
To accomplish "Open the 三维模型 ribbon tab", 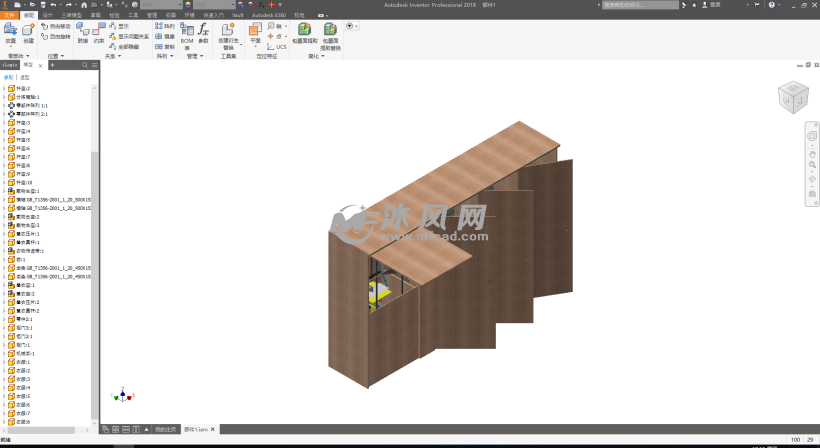I will [70, 16].
